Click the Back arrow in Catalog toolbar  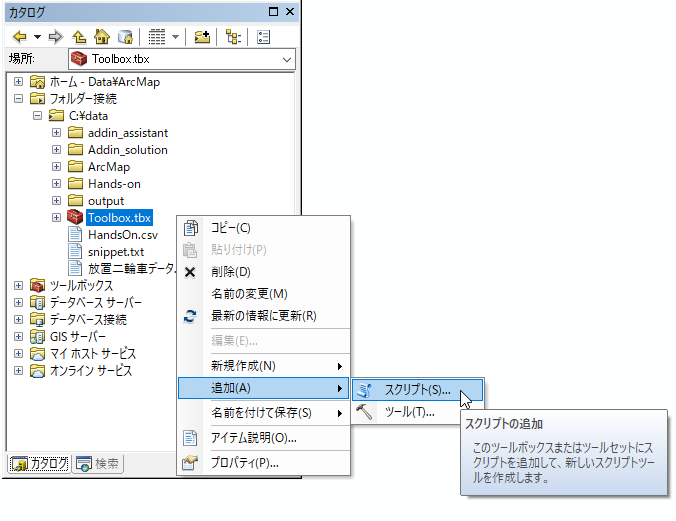20,37
